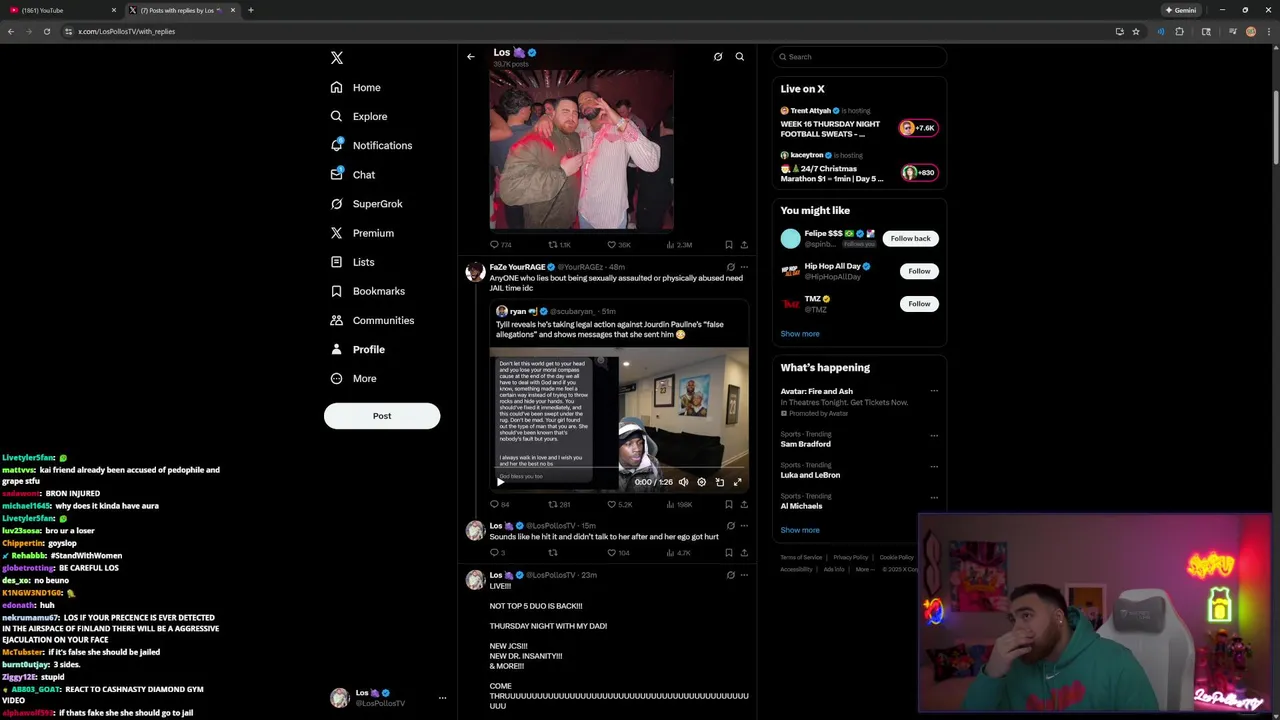
Task: Play the quoted video from ryan
Action: coord(500,482)
